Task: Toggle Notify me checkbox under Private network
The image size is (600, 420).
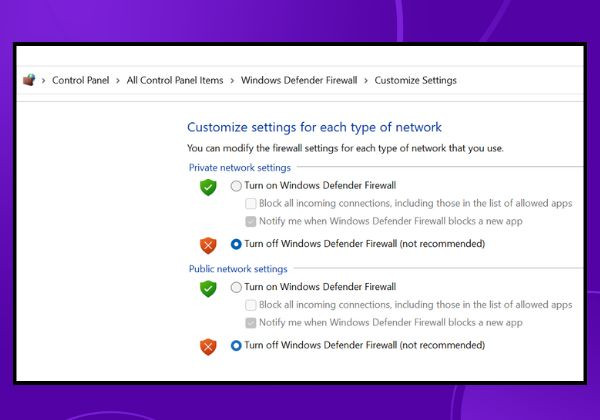Action: (251, 221)
